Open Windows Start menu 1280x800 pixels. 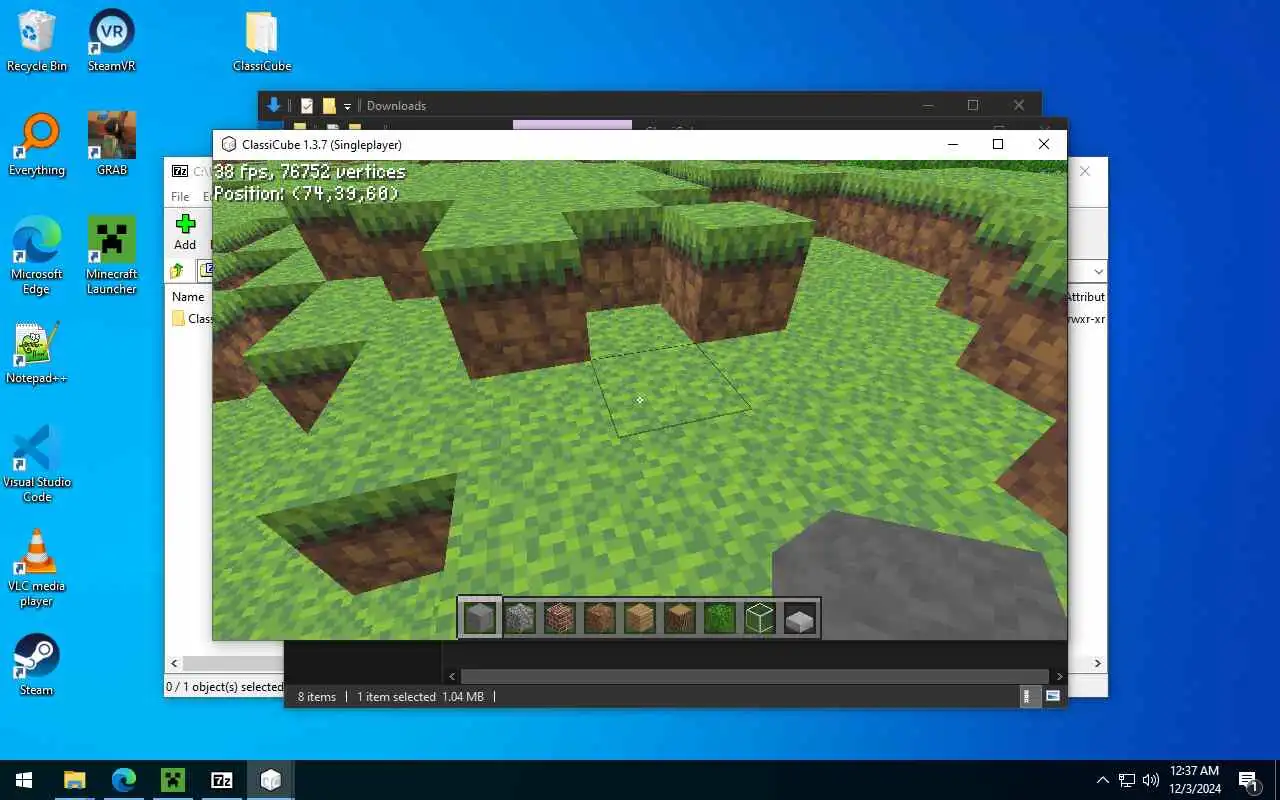pos(24,780)
